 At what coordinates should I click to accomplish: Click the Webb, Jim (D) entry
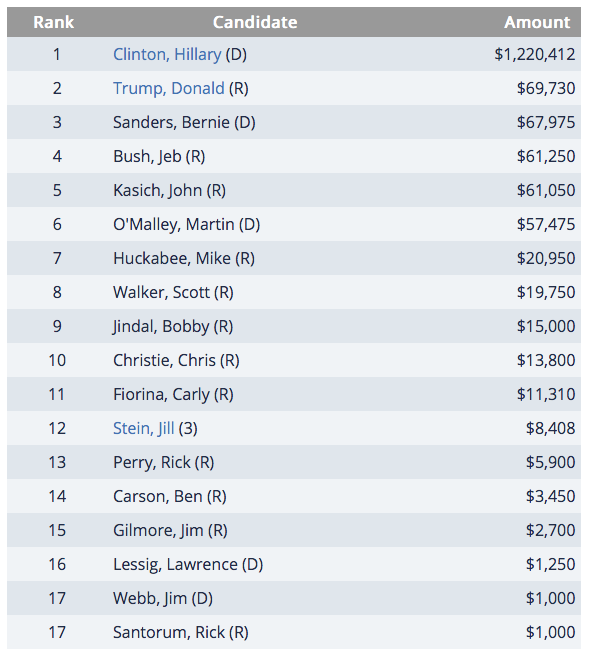[163, 598]
